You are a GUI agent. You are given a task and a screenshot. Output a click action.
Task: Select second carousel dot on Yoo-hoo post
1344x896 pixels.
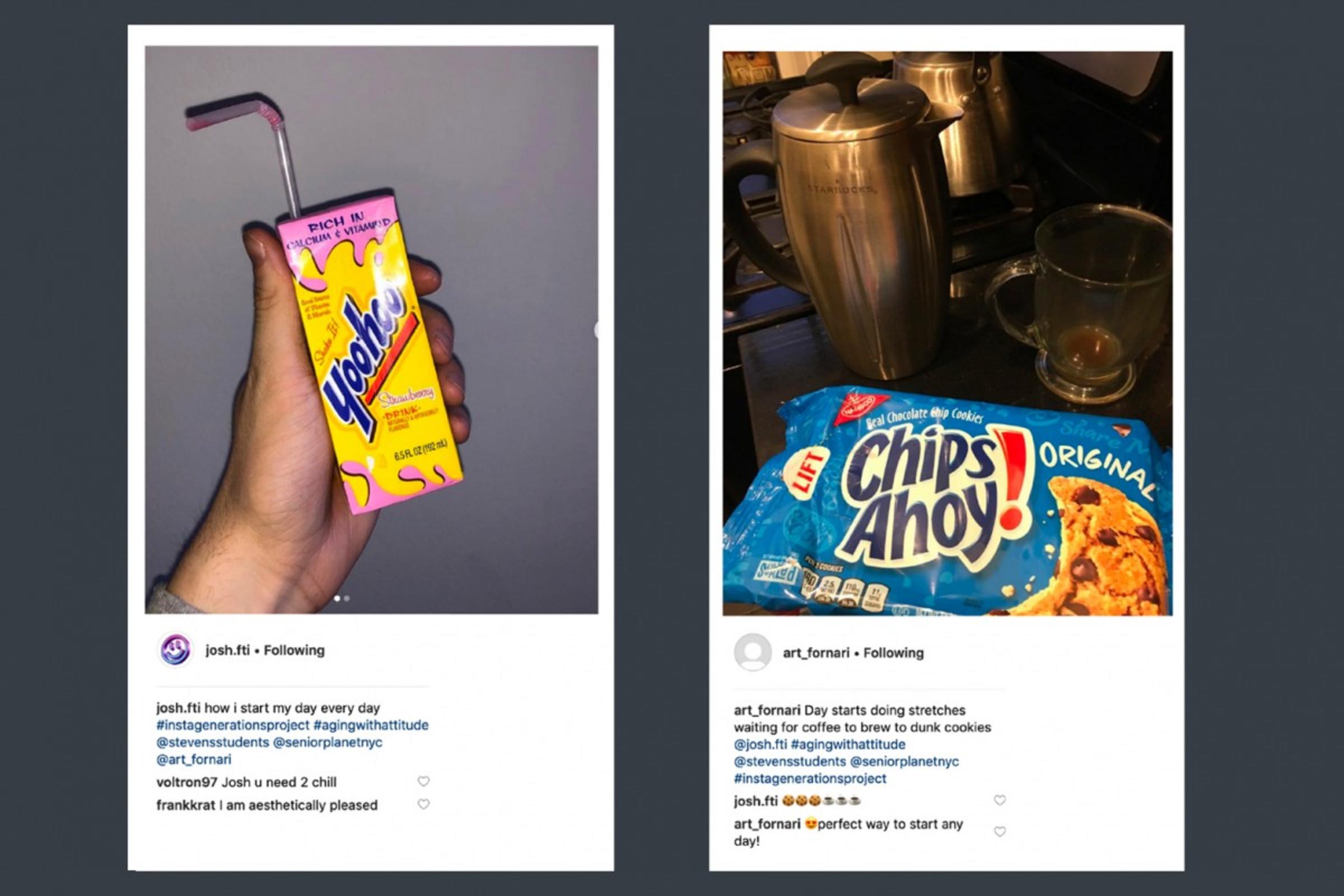(x=347, y=598)
